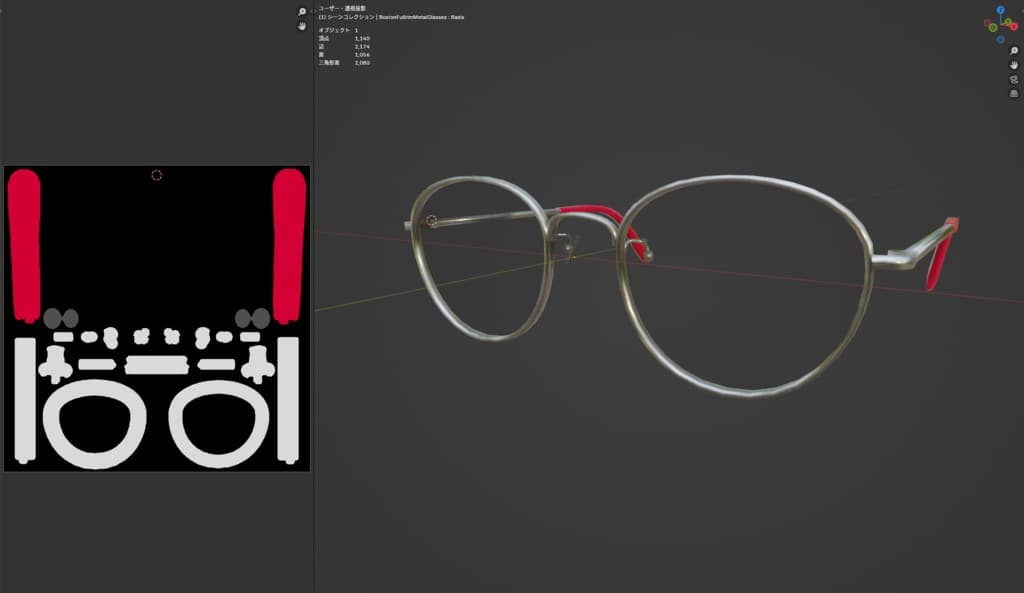Viewport: 1024px width, 593px height.
Task: Select right red temple-tip UV island
Action: [x=289, y=246]
